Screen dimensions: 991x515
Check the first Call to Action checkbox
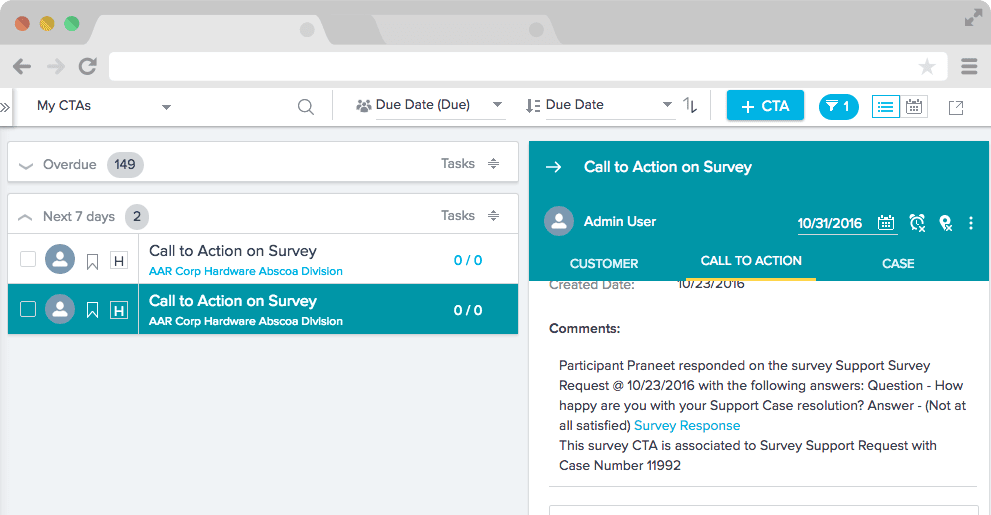[28, 260]
